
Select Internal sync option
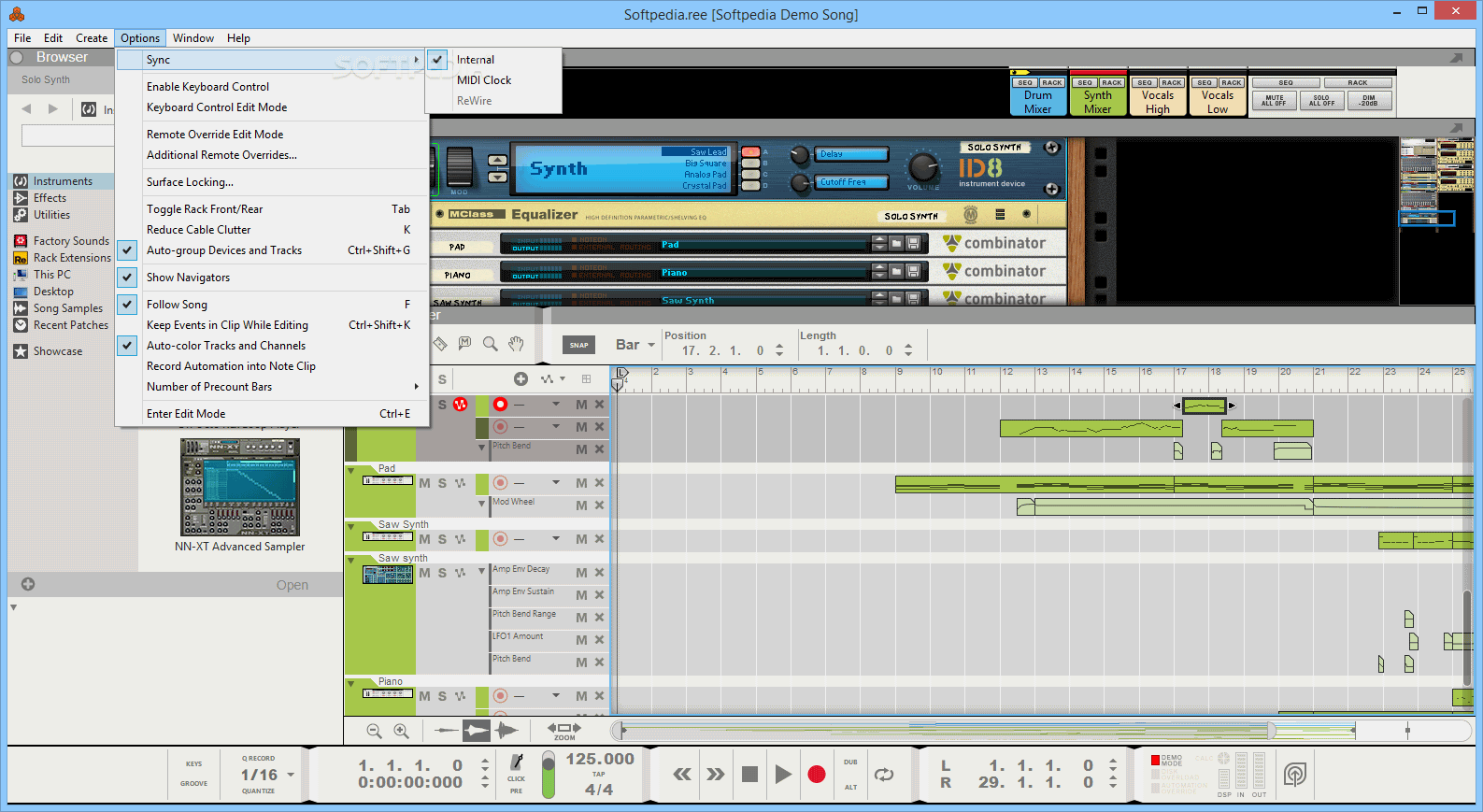493,60
